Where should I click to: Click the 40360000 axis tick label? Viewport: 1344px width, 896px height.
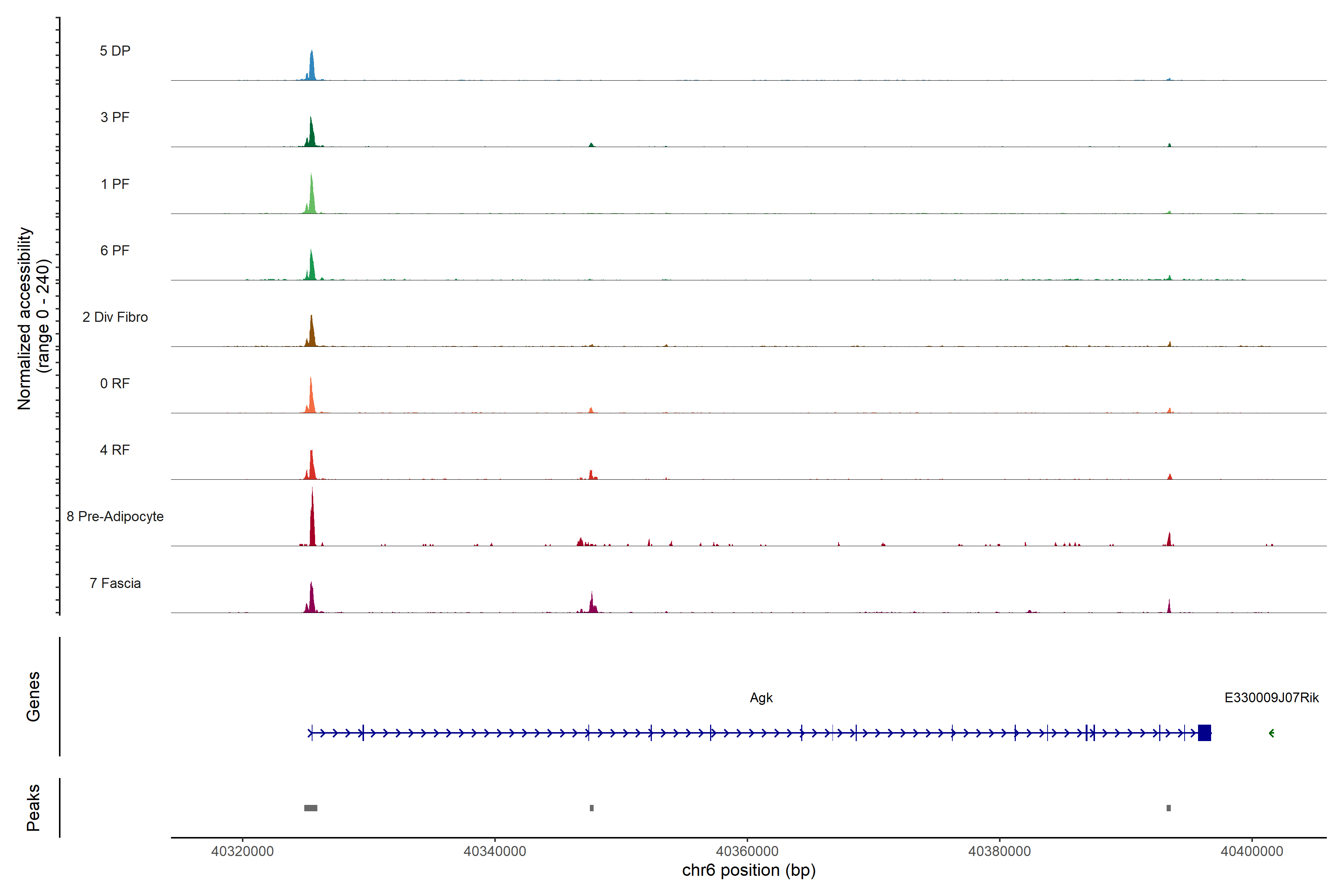747,852
